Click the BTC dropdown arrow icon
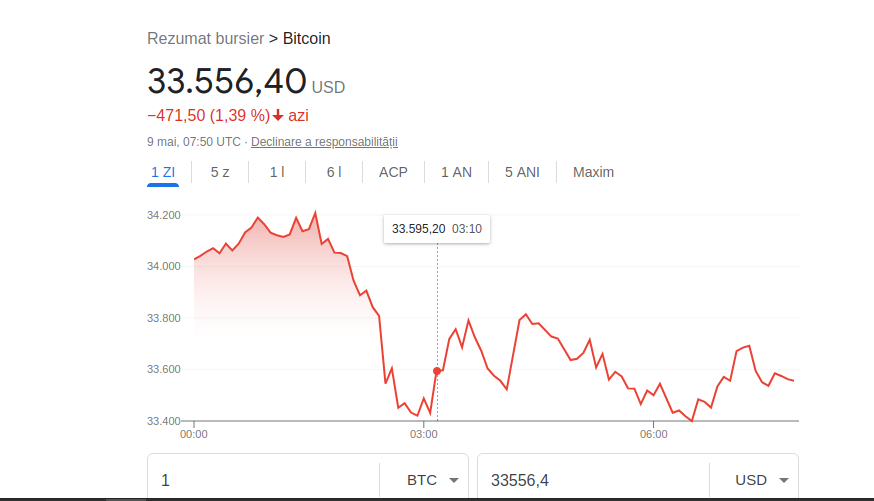The width and height of the screenshot is (874, 501). click(454, 480)
